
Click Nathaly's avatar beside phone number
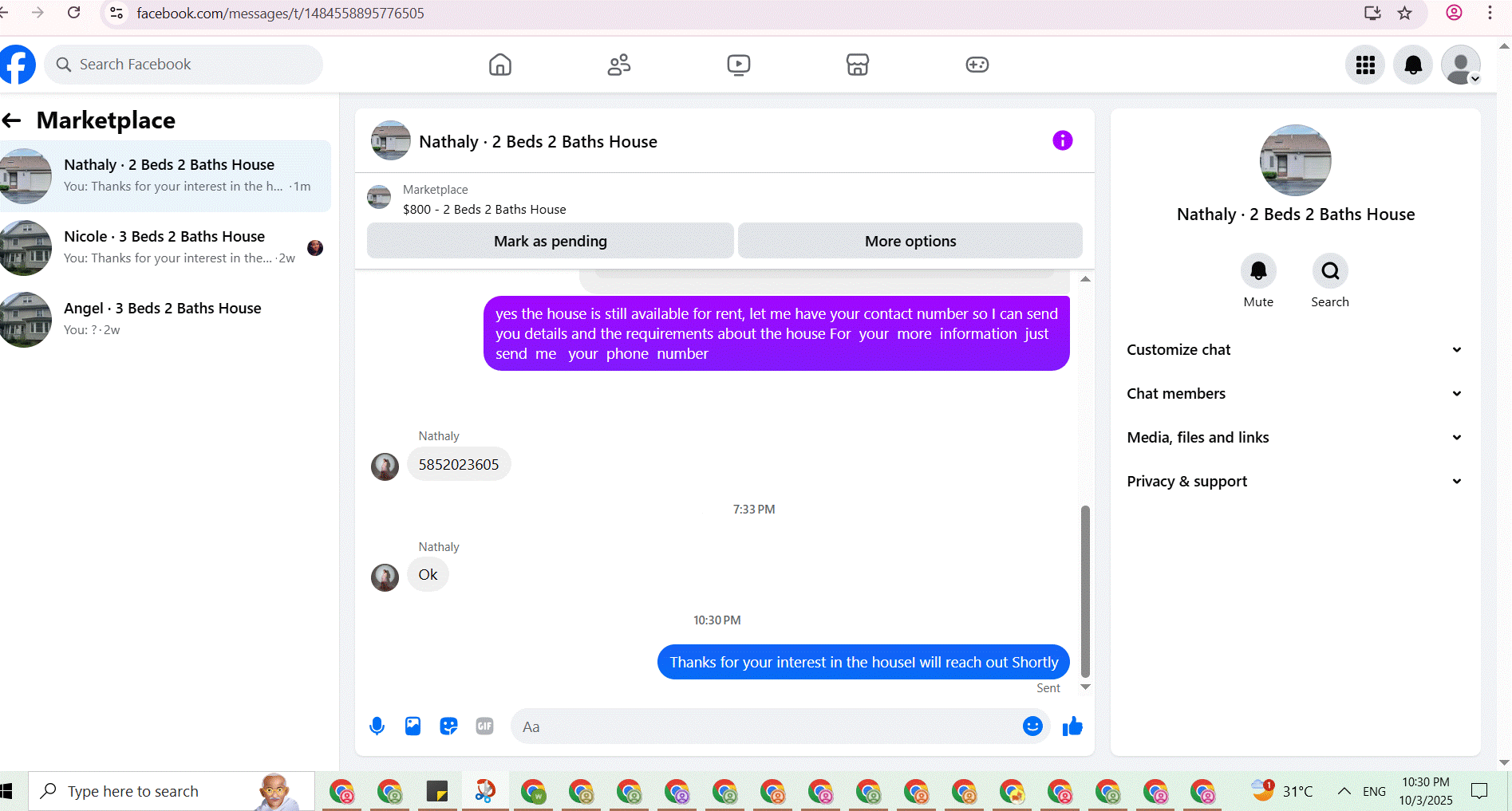point(385,467)
